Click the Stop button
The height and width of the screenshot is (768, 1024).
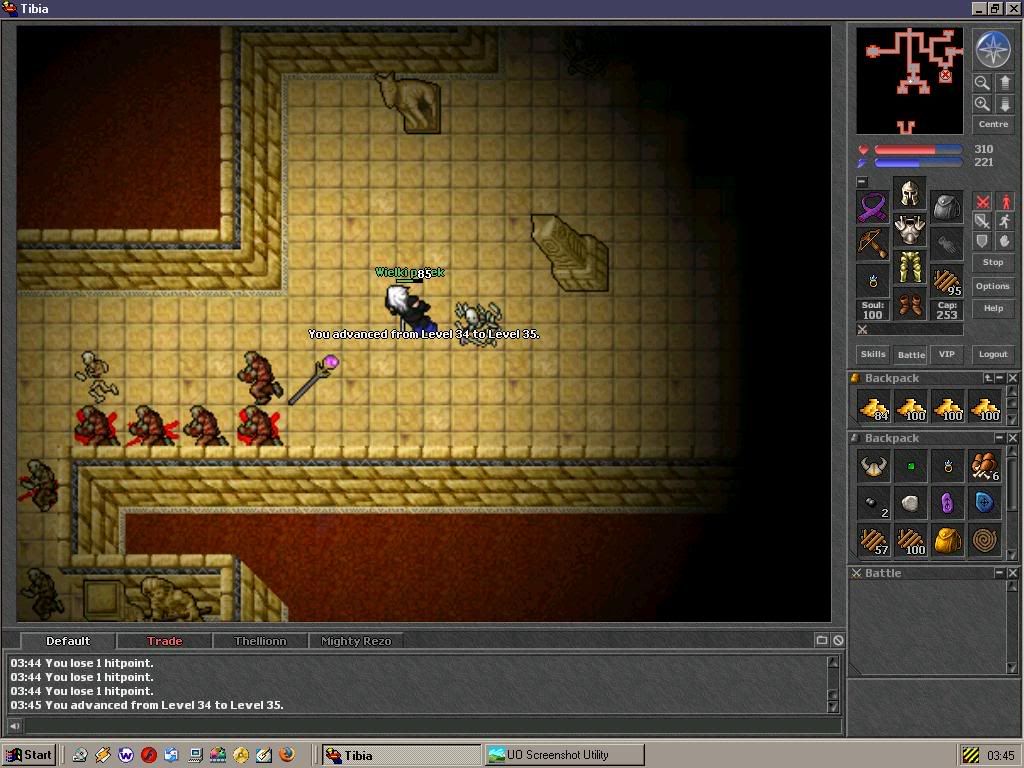tap(993, 263)
